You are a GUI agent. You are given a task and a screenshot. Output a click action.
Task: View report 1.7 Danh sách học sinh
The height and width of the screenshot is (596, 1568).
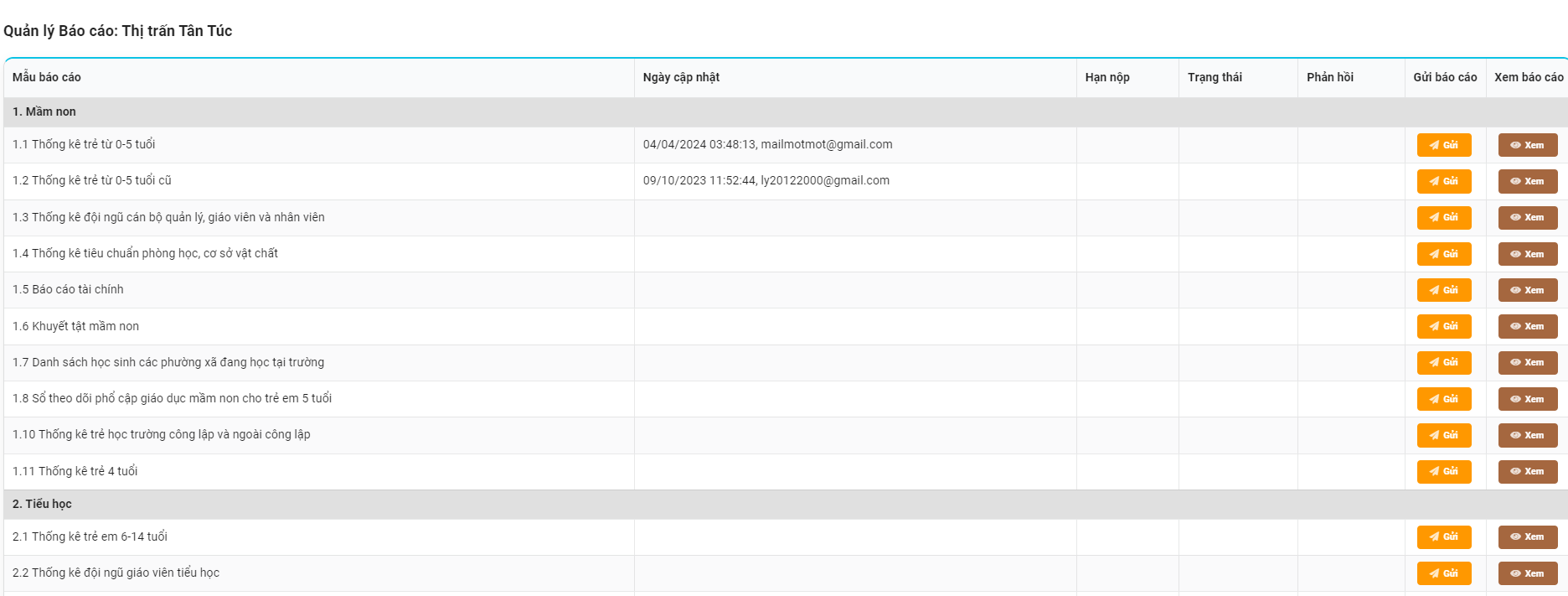[x=1527, y=362]
